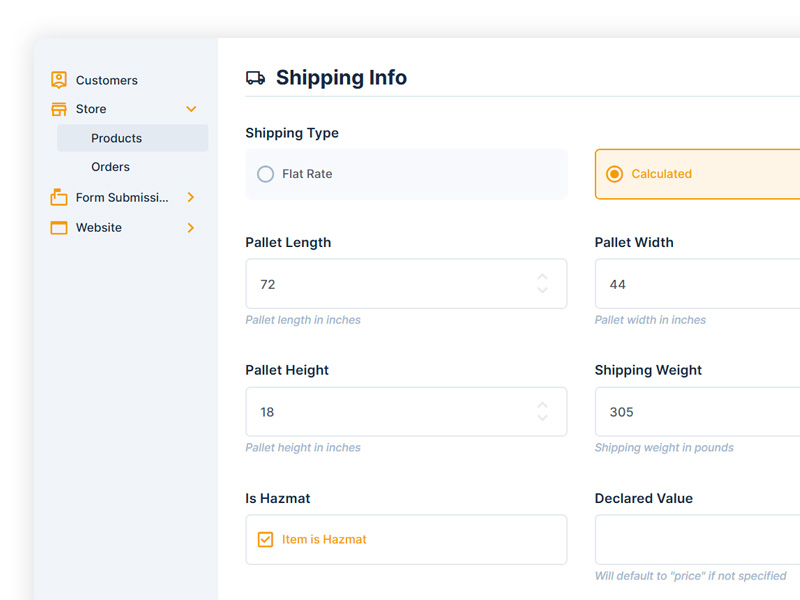Select the Flat Rate radio button
Screen dimensions: 800x600
265,174
